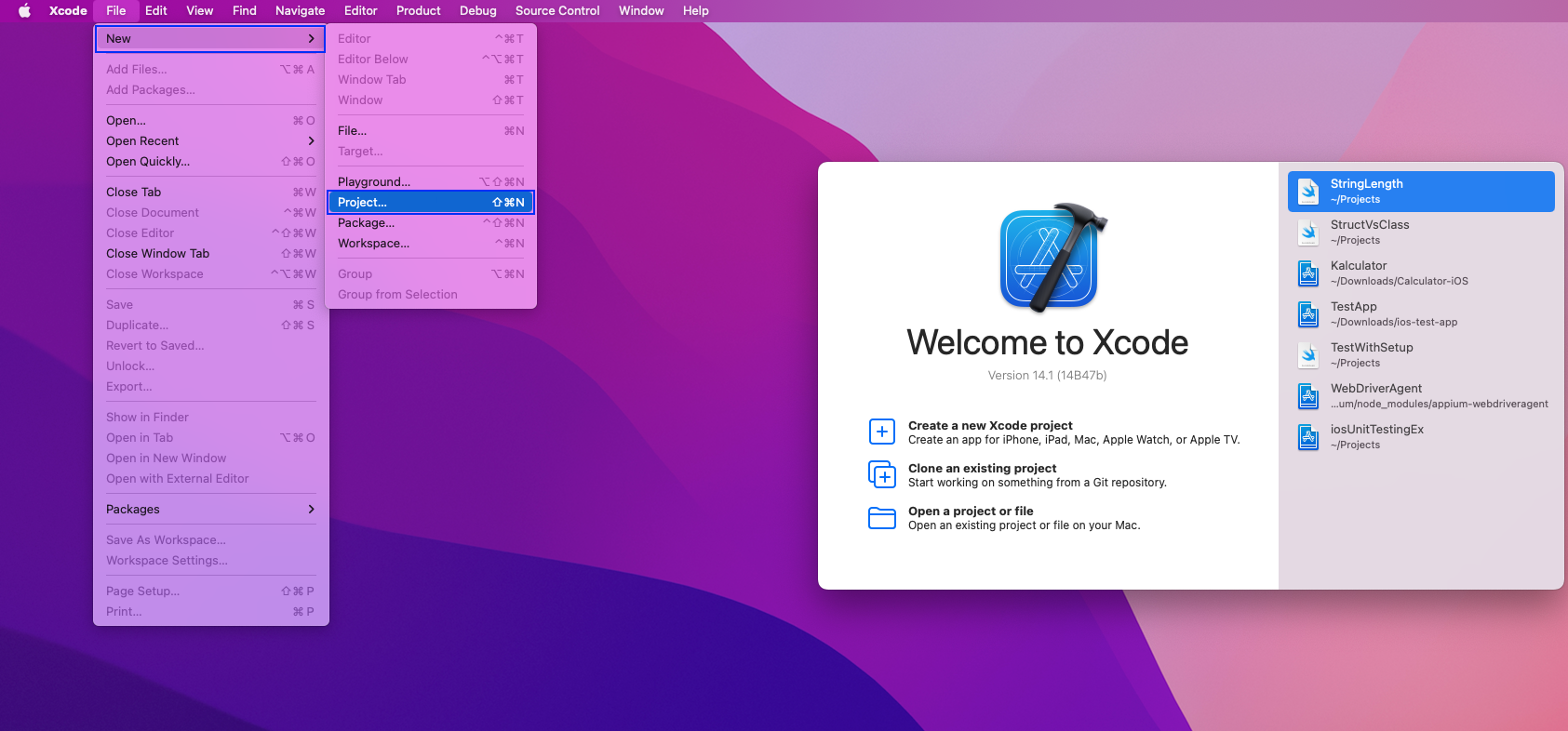Select TestApp recent project row
Image resolution: width=1568 pixels, height=731 pixels.
(x=1421, y=314)
